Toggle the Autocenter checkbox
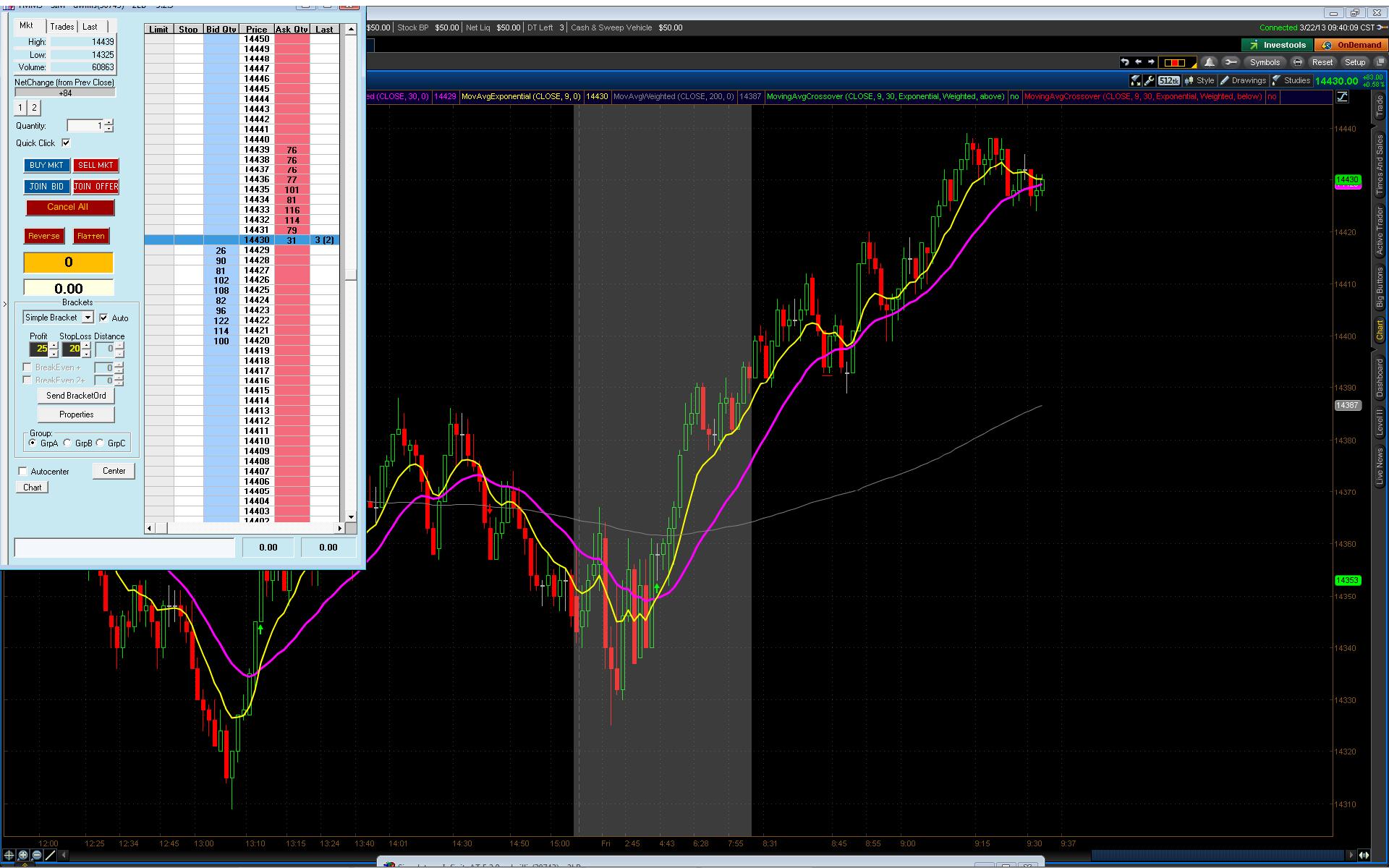This screenshot has height=868, width=1389. pos(23,471)
